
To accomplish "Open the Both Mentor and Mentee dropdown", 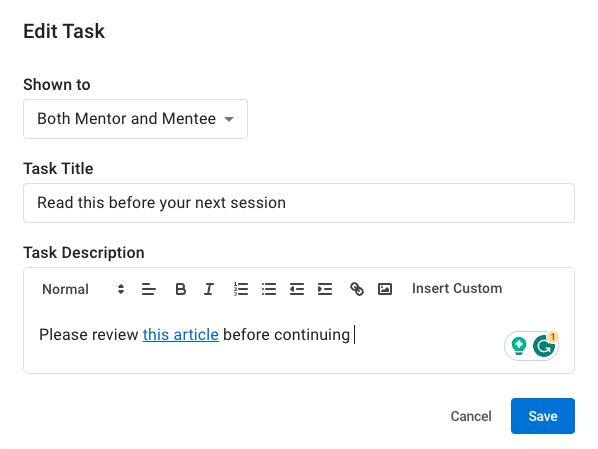I will point(135,119).
